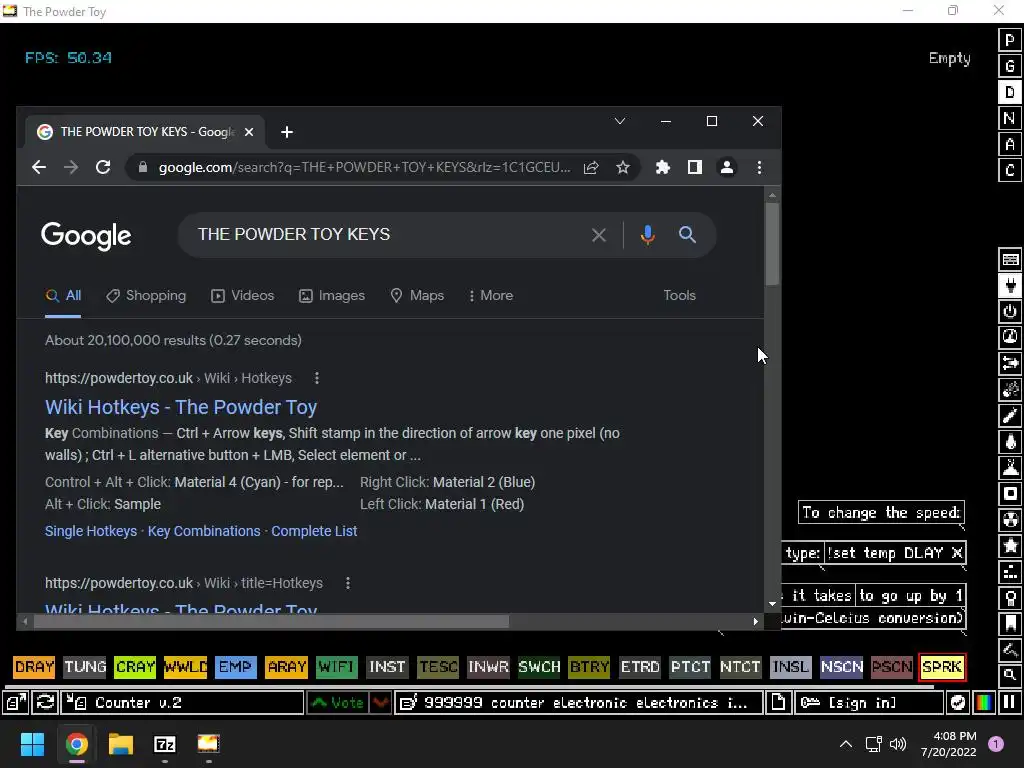Open the Liquids menu droplet icon
Viewport: 1024px width, 768px height.
(1010, 442)
